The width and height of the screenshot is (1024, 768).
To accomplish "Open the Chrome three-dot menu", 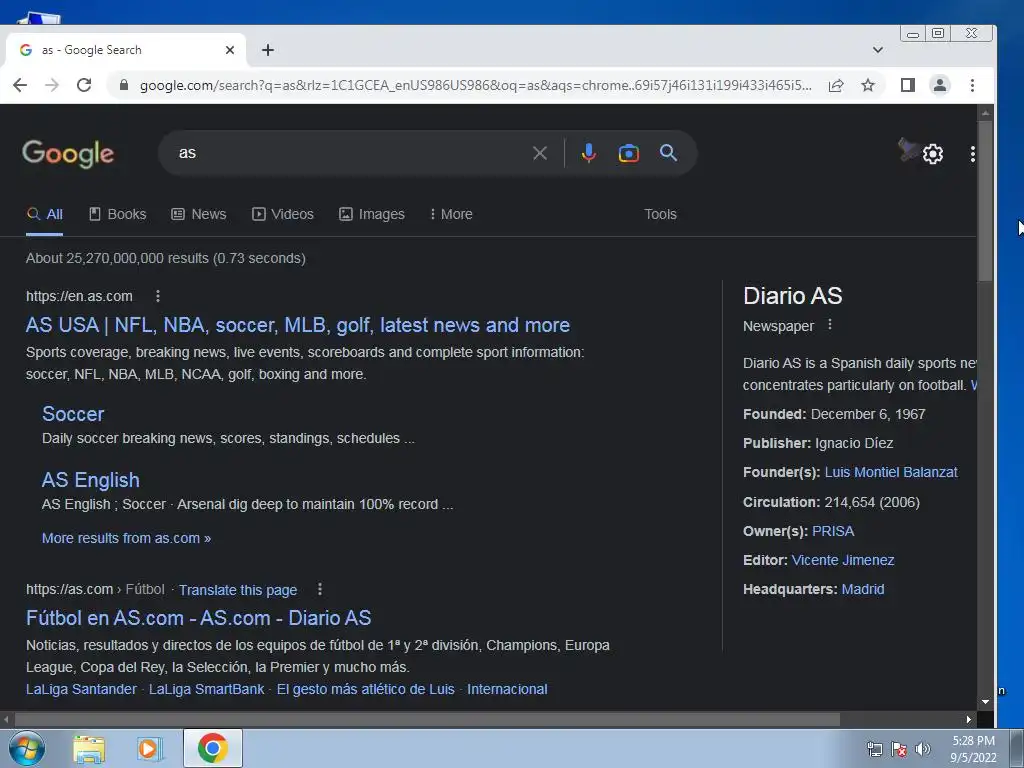I will point(972,85).
